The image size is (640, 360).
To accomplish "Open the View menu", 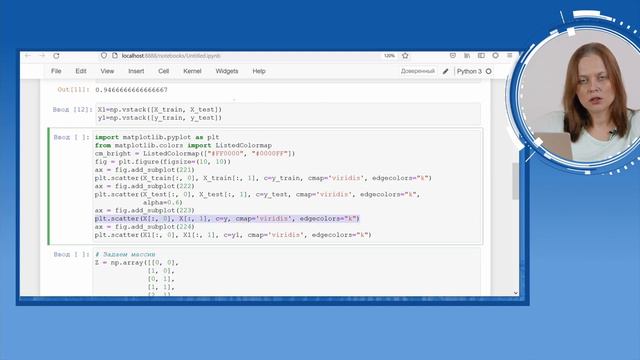I will coord(107,71).
